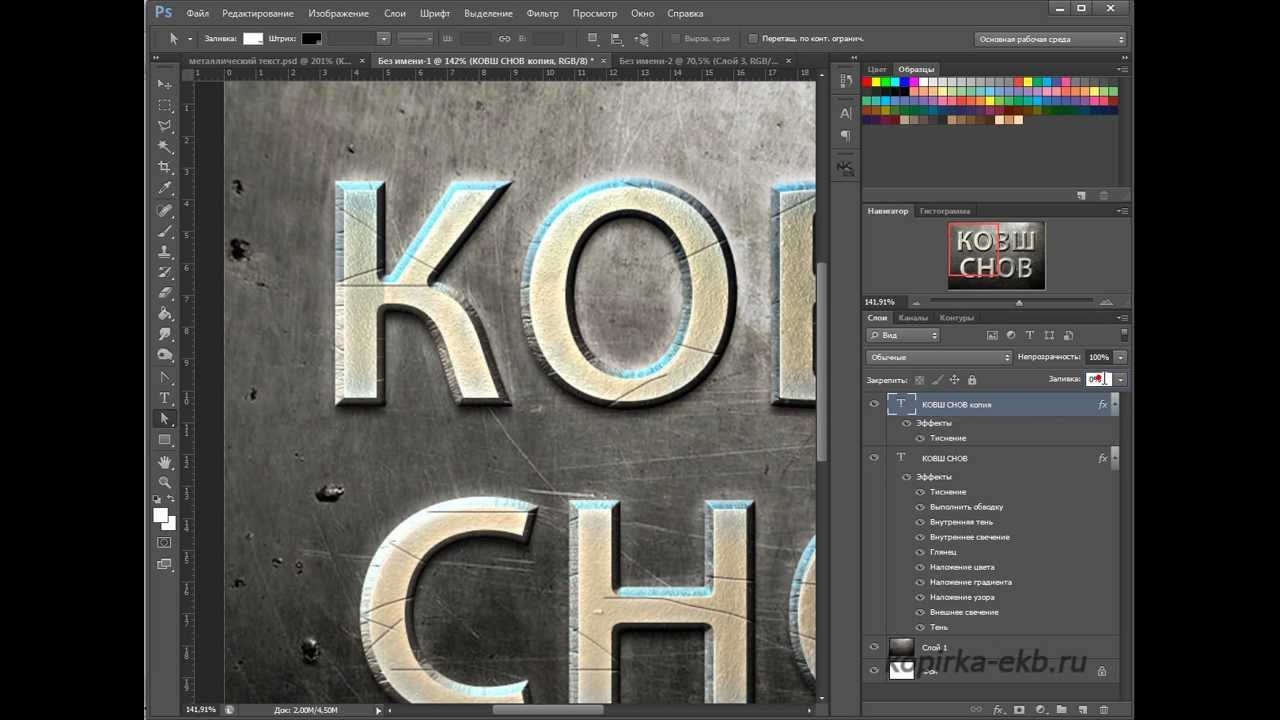This screenshot has height=720, width=1280.
Task: Lock all layer attributes padlock icon
Action: (972, 380)
